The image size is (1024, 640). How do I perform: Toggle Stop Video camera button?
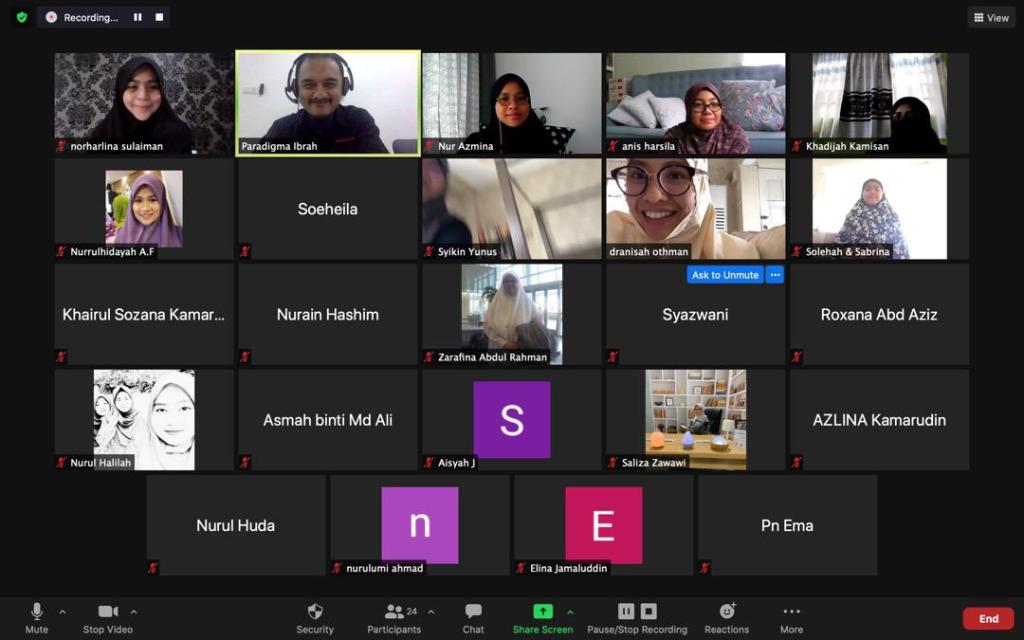point(107,612)
